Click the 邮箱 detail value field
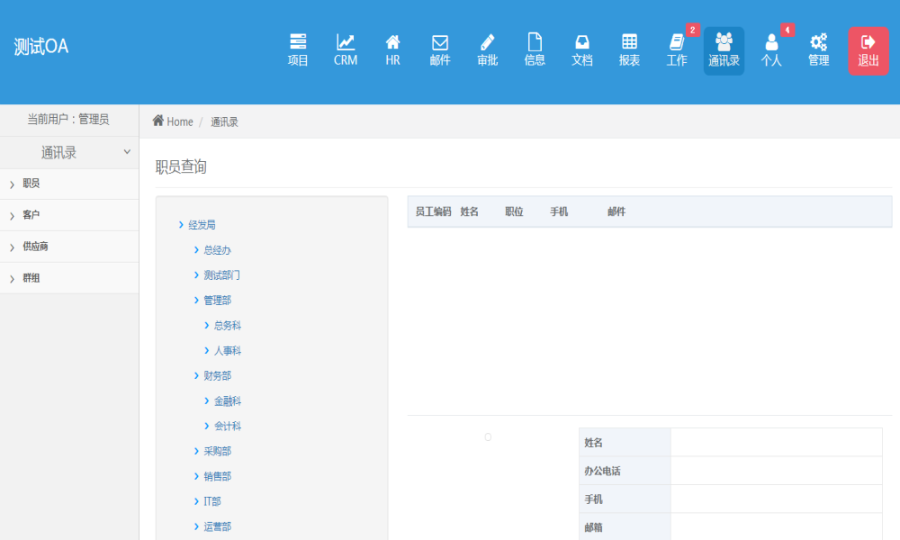Viewport: 900px width, 540px height. (x=776, y=527)
